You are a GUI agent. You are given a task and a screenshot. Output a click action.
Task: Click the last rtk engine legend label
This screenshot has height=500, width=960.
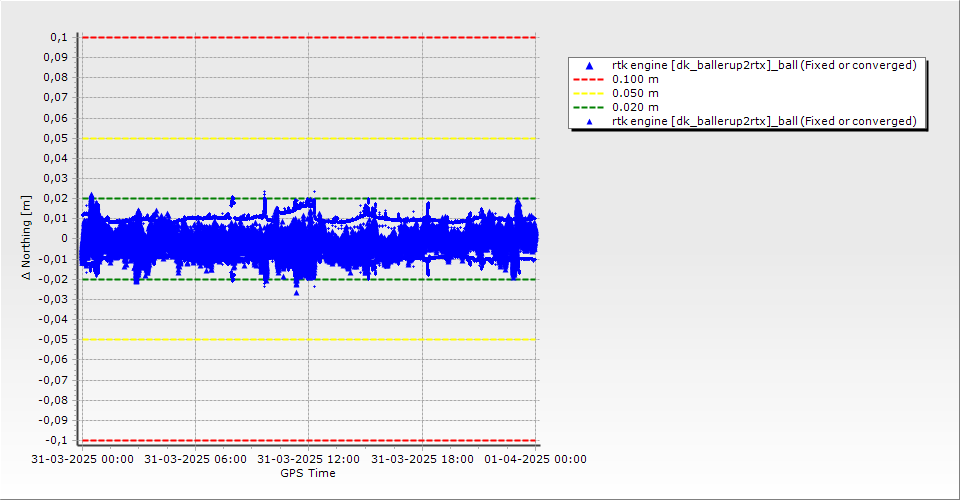click(x=764, y=121)
